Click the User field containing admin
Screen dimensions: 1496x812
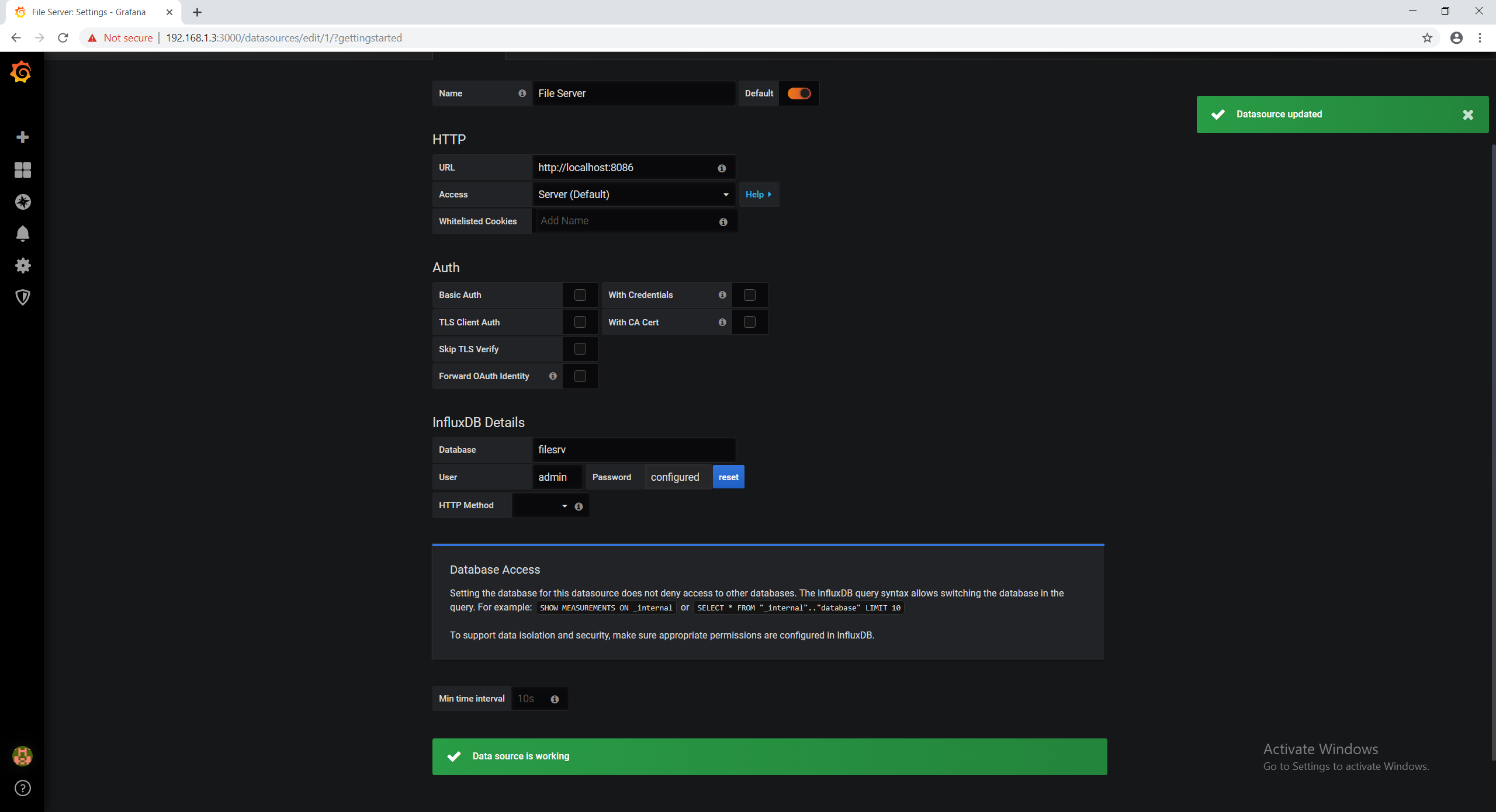[557, 477]
